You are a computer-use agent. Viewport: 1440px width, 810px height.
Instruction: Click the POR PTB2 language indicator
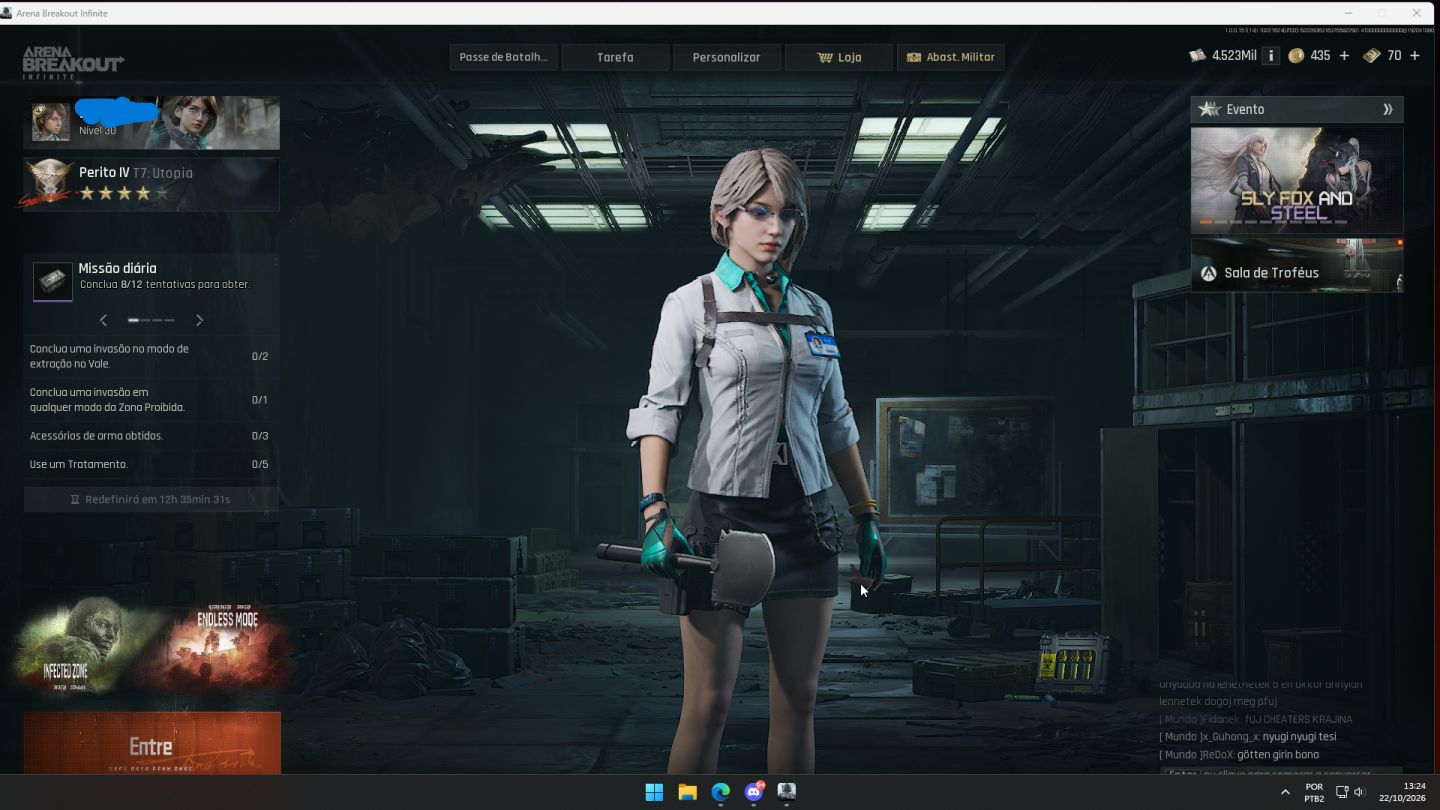(1314, 792)
